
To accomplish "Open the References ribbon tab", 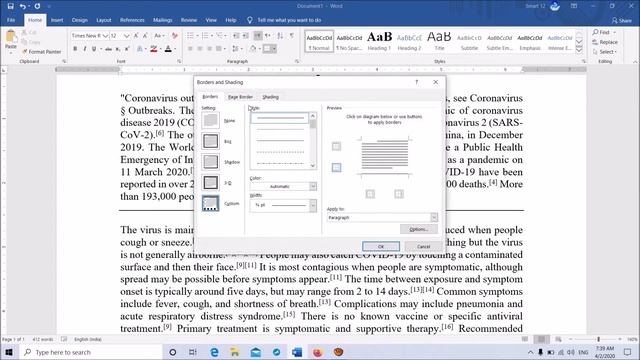I will tap(132, 20).
